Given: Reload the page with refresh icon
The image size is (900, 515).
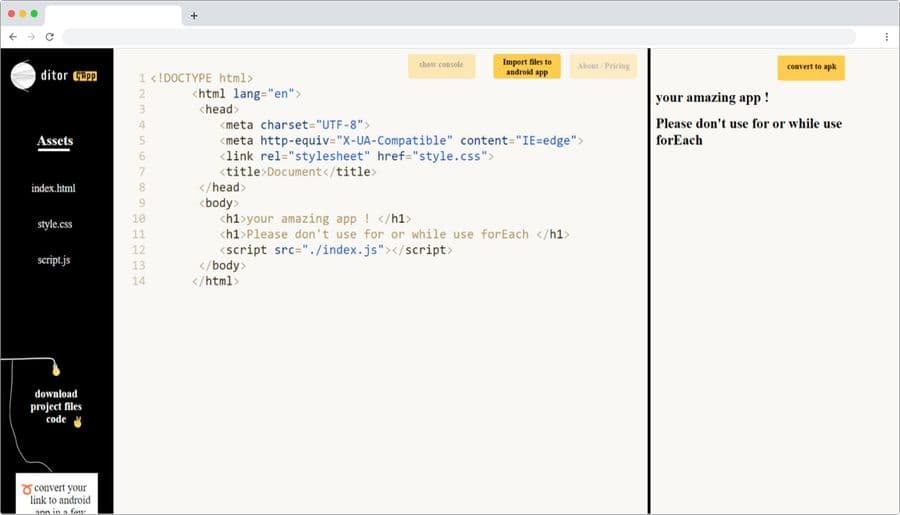Looking at the screenshot, I should click(x=49, y=37).
